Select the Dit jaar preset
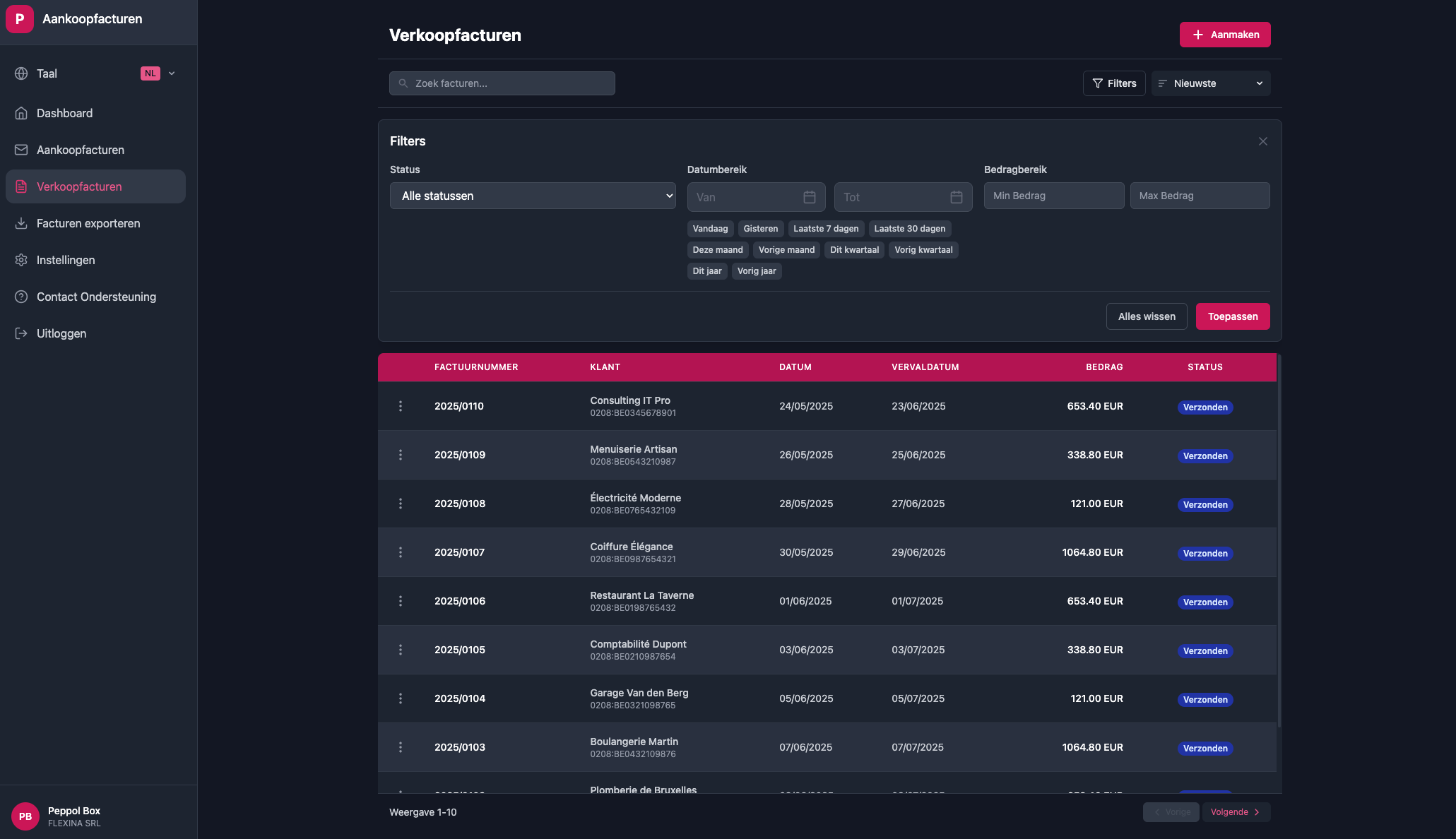 coord(707,271)
